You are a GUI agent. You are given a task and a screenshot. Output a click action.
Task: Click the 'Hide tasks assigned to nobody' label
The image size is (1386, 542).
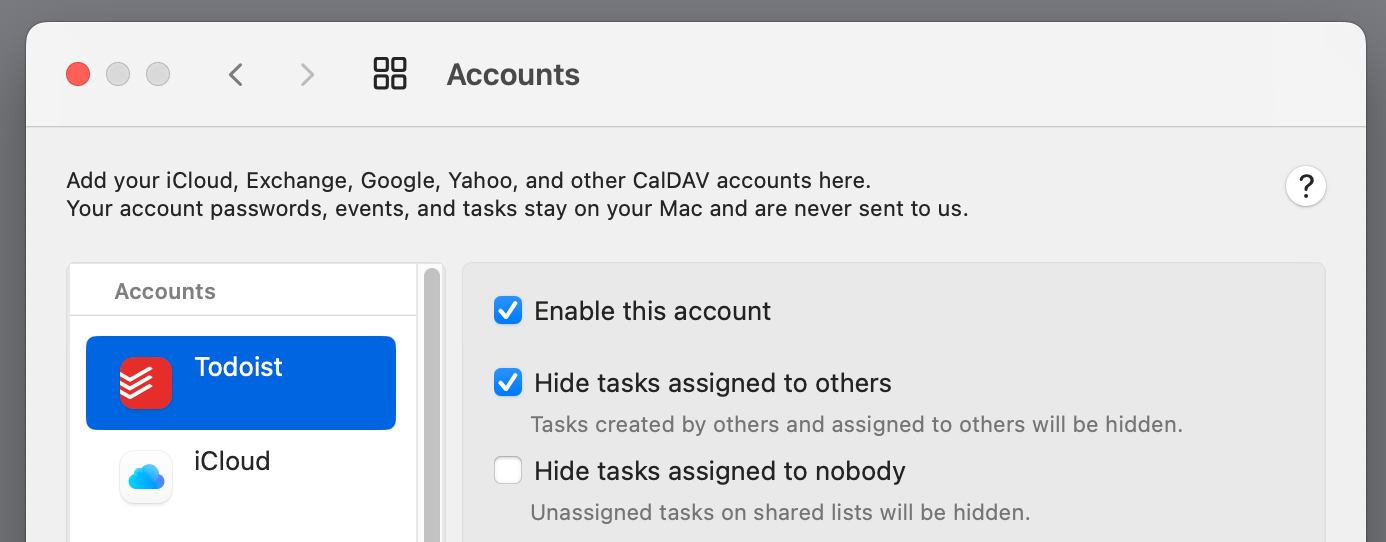(x=720, y=470)
